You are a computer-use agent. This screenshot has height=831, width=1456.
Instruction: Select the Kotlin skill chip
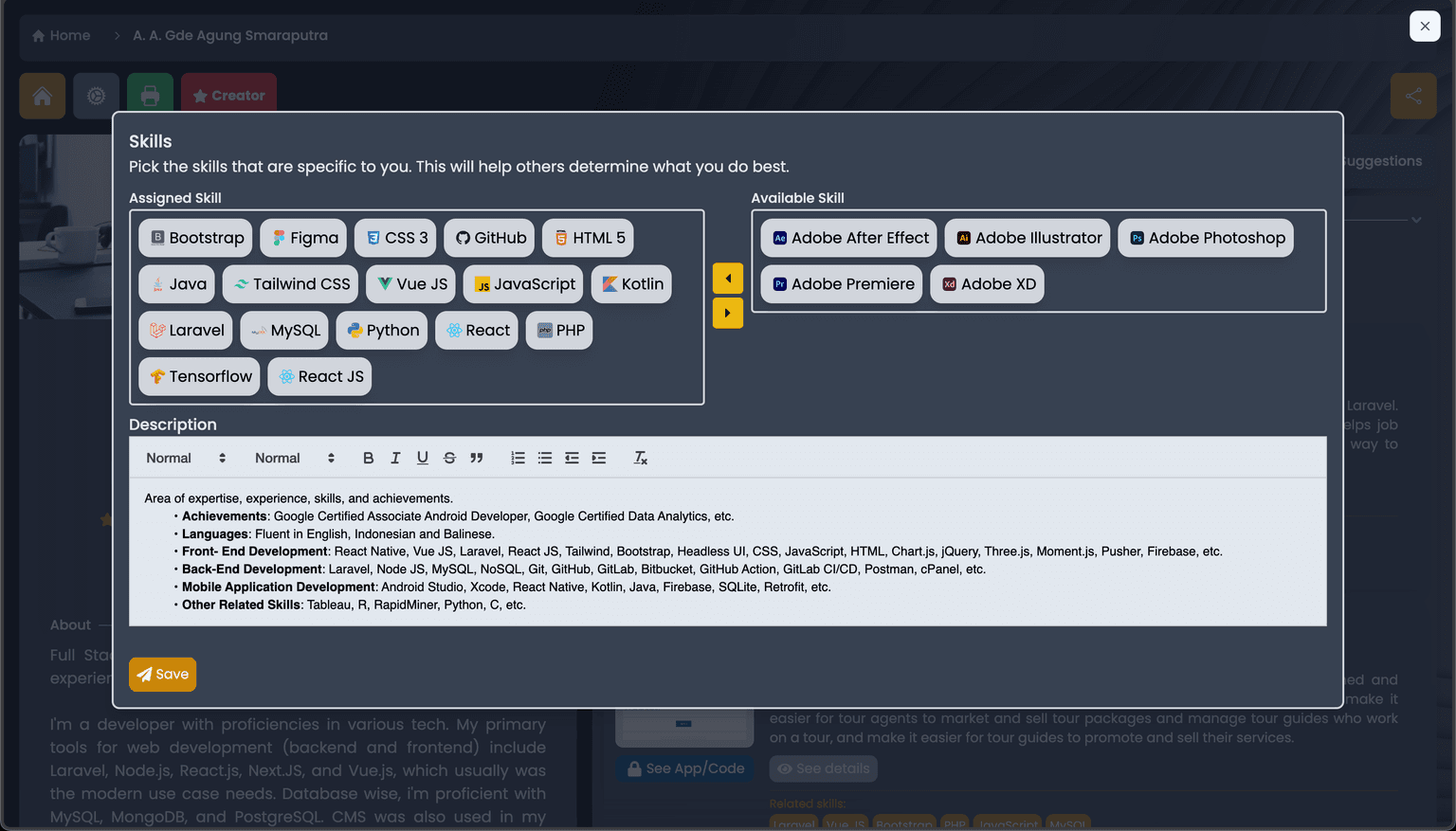tap(631, 283)
